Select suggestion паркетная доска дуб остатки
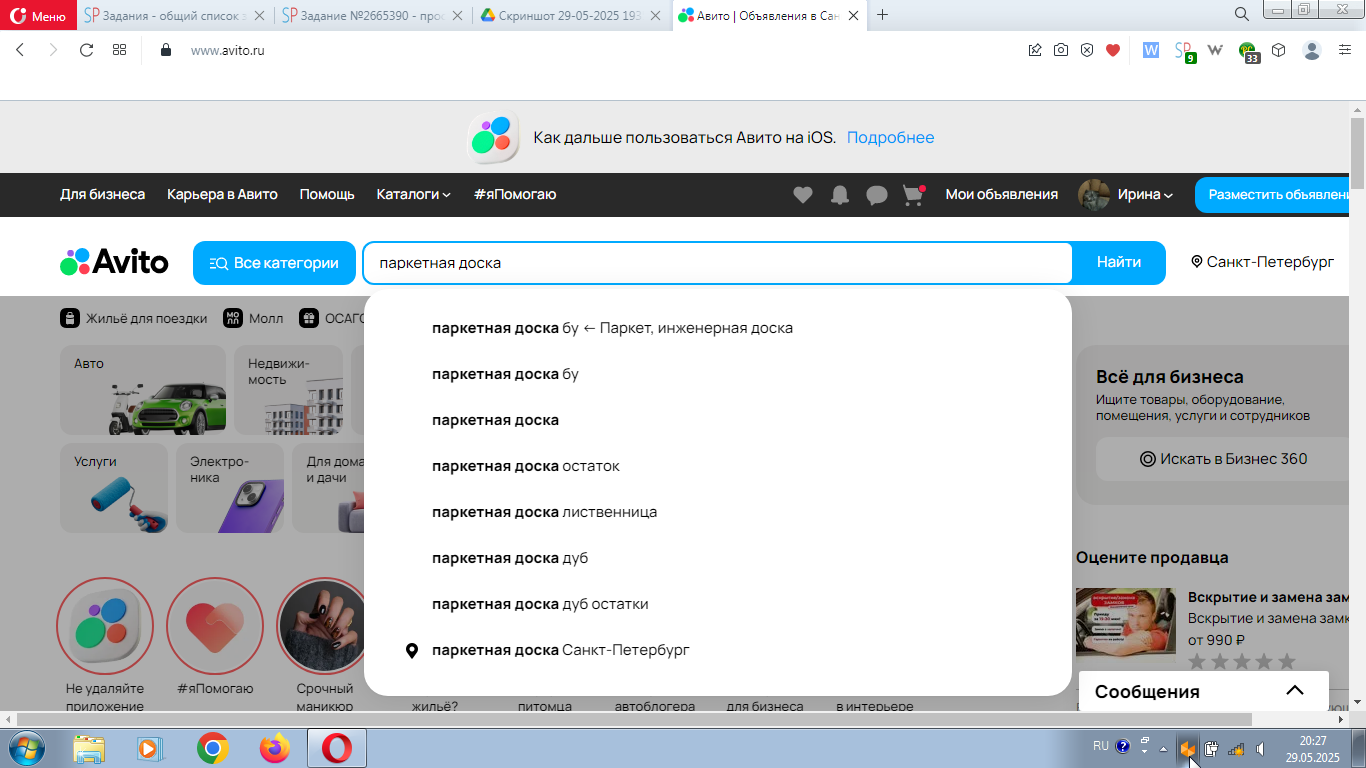1366x768 pixels. pyautogui.click(x=717, y=604)
